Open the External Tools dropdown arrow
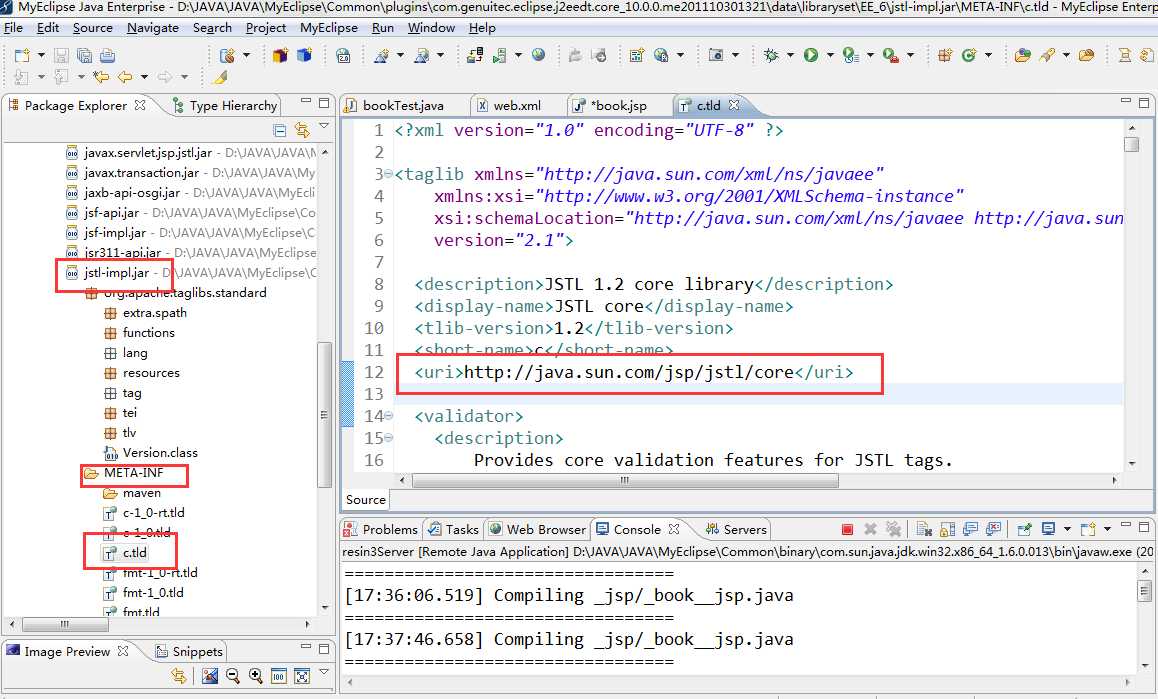This screenshot has height=699, width=1158. tap(910, 55)
